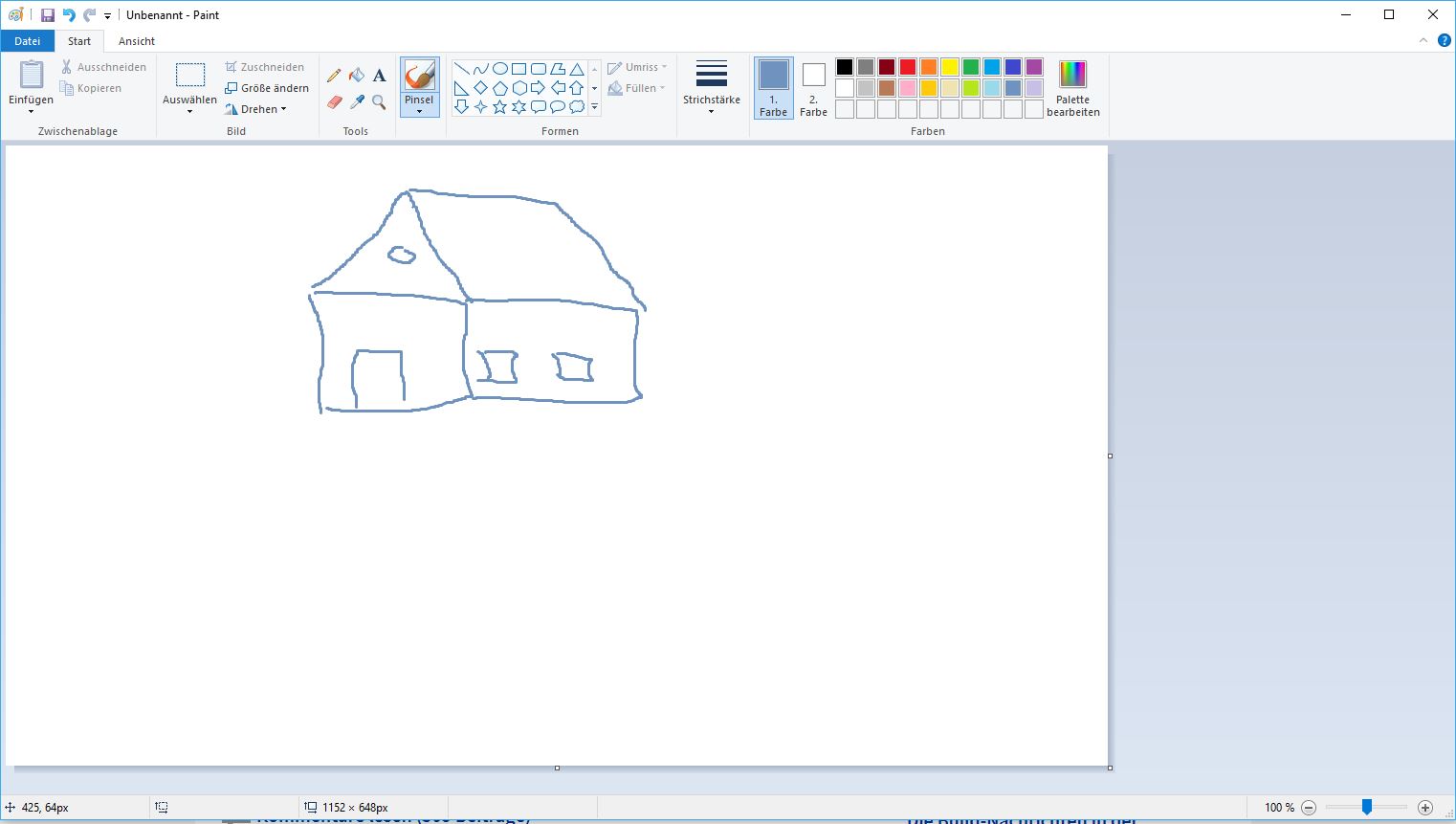This screenshot has width=1456, height=824.
Task: Activate 2. Farbe color slot
Action: (813, 88)
